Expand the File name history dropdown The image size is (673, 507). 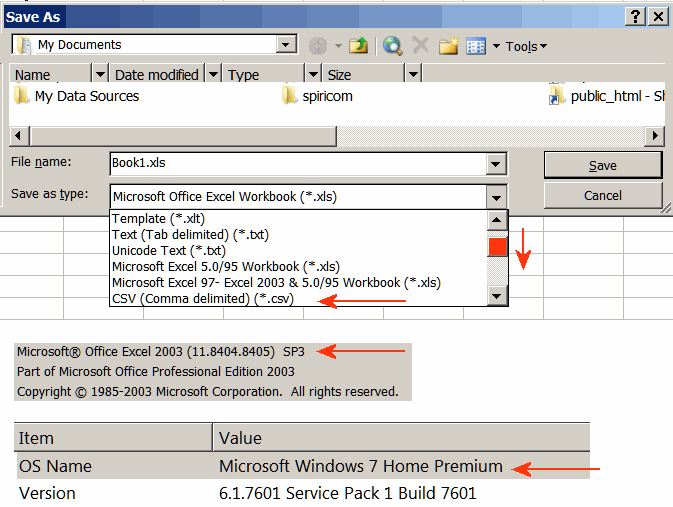tap(496, 164)
